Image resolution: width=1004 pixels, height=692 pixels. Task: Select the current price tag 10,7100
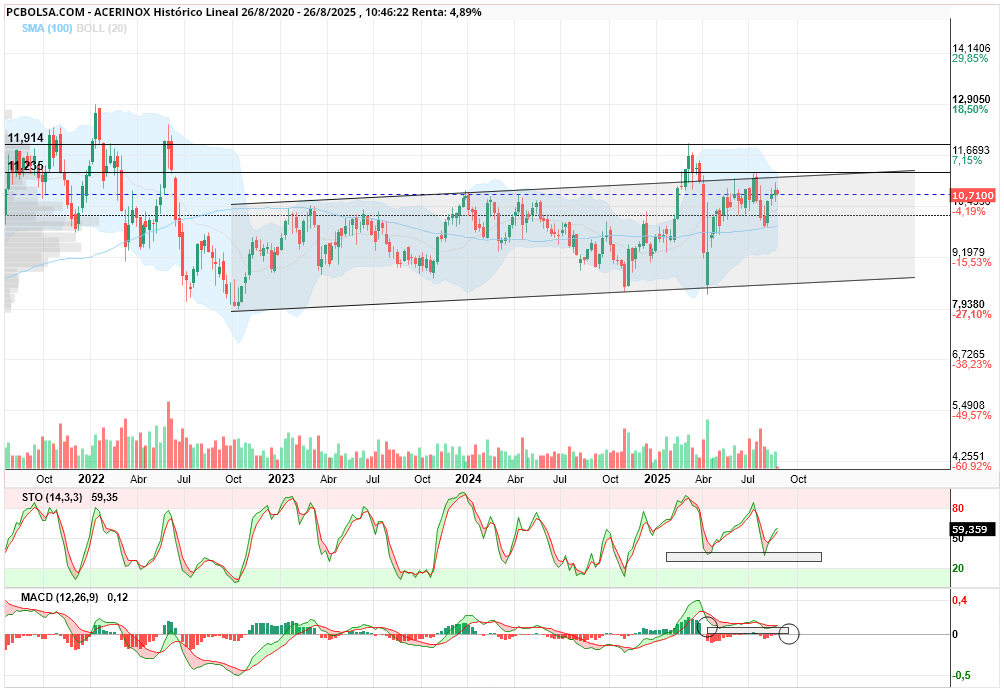pyautogui.click(x=973, y=195)
